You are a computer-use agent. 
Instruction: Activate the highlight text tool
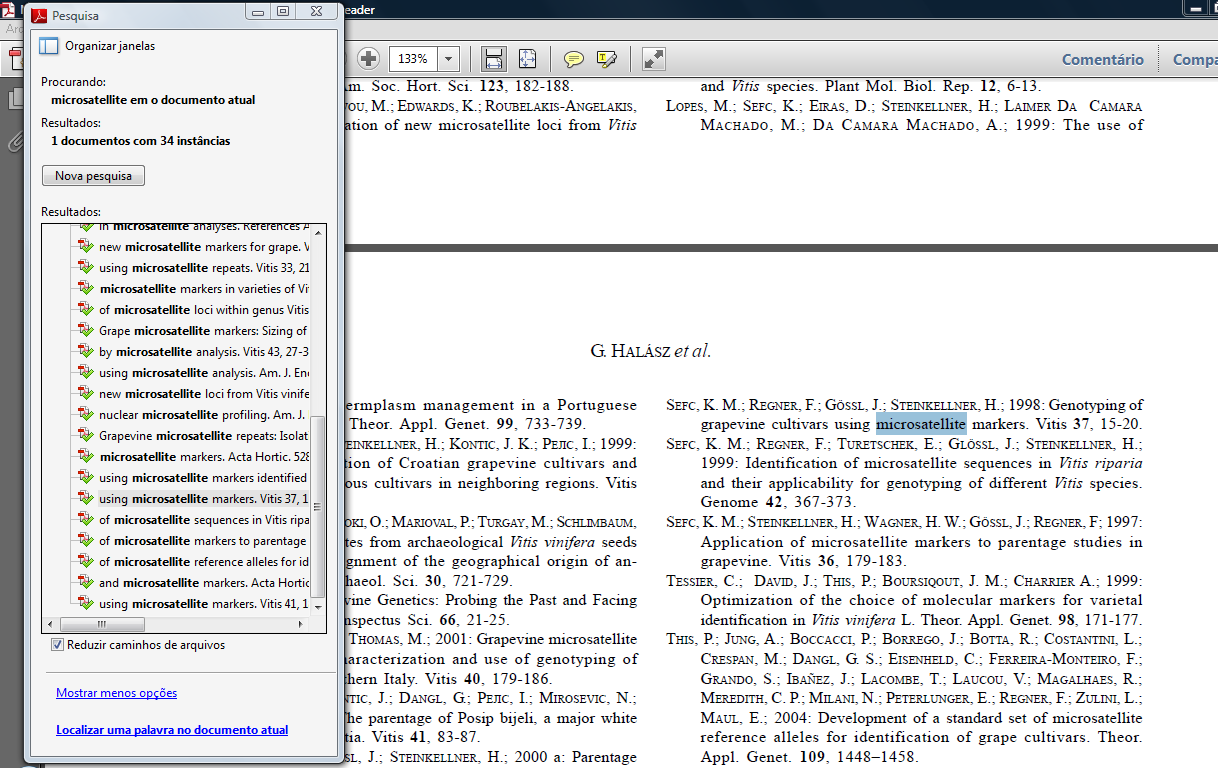[607, 59]
